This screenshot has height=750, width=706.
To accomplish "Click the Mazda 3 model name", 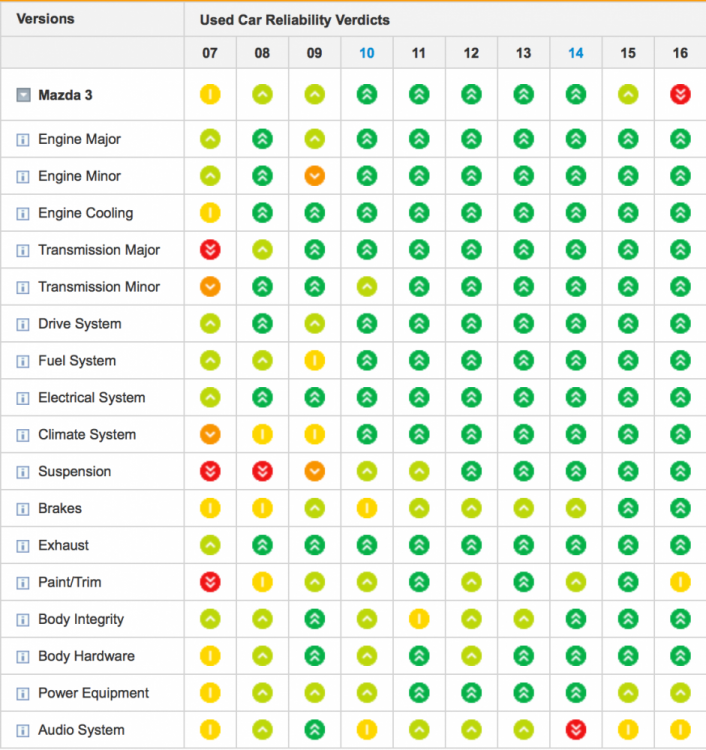I will [65, 95].
